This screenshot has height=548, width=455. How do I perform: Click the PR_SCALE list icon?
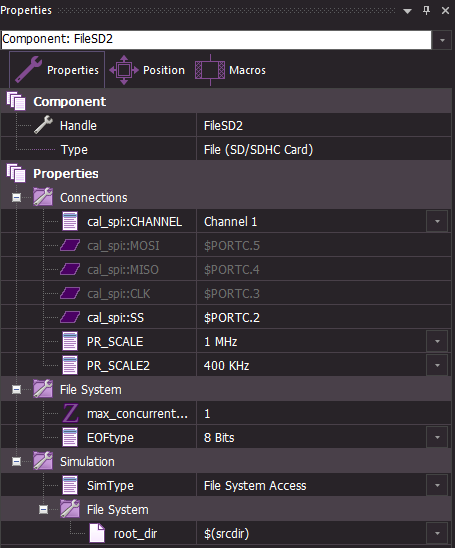click(70, 341)
